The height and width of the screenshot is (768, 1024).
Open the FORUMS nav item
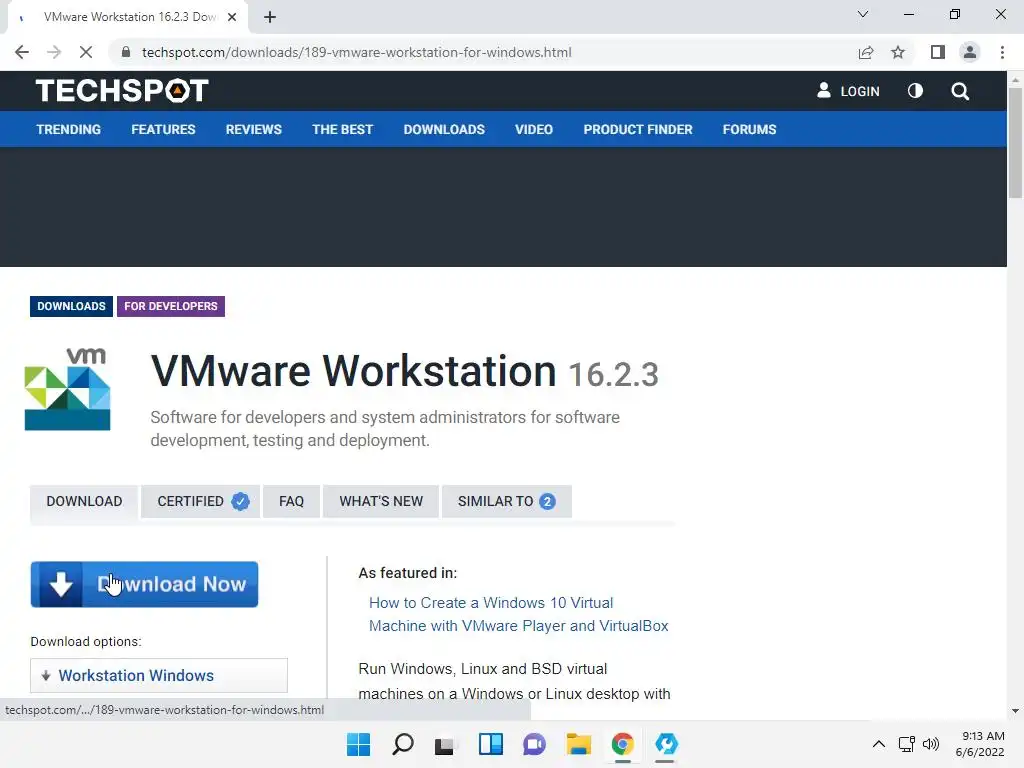pyautogui.click(x=749, y=129)
